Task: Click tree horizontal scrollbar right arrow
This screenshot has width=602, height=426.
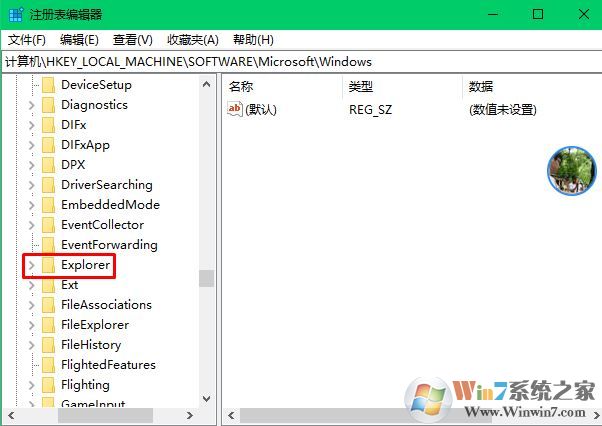Action: pos(190,415)
